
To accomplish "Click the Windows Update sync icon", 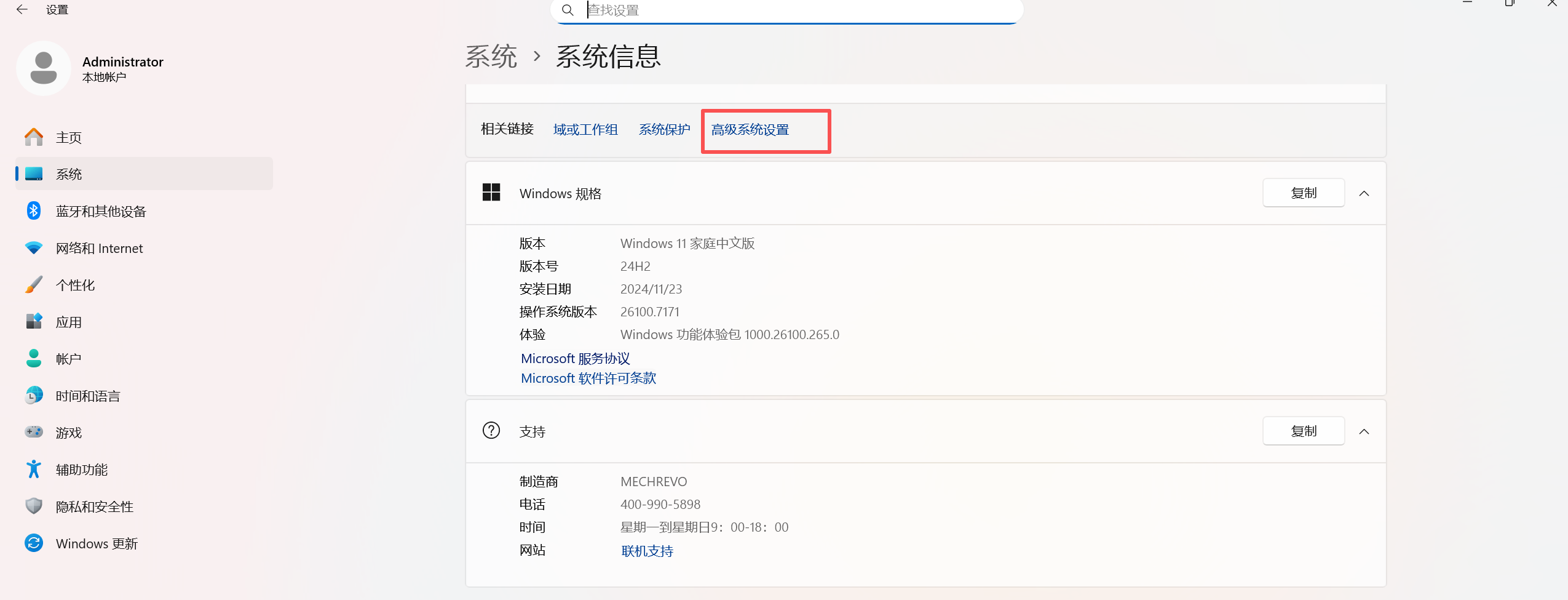I will [34, 543].
